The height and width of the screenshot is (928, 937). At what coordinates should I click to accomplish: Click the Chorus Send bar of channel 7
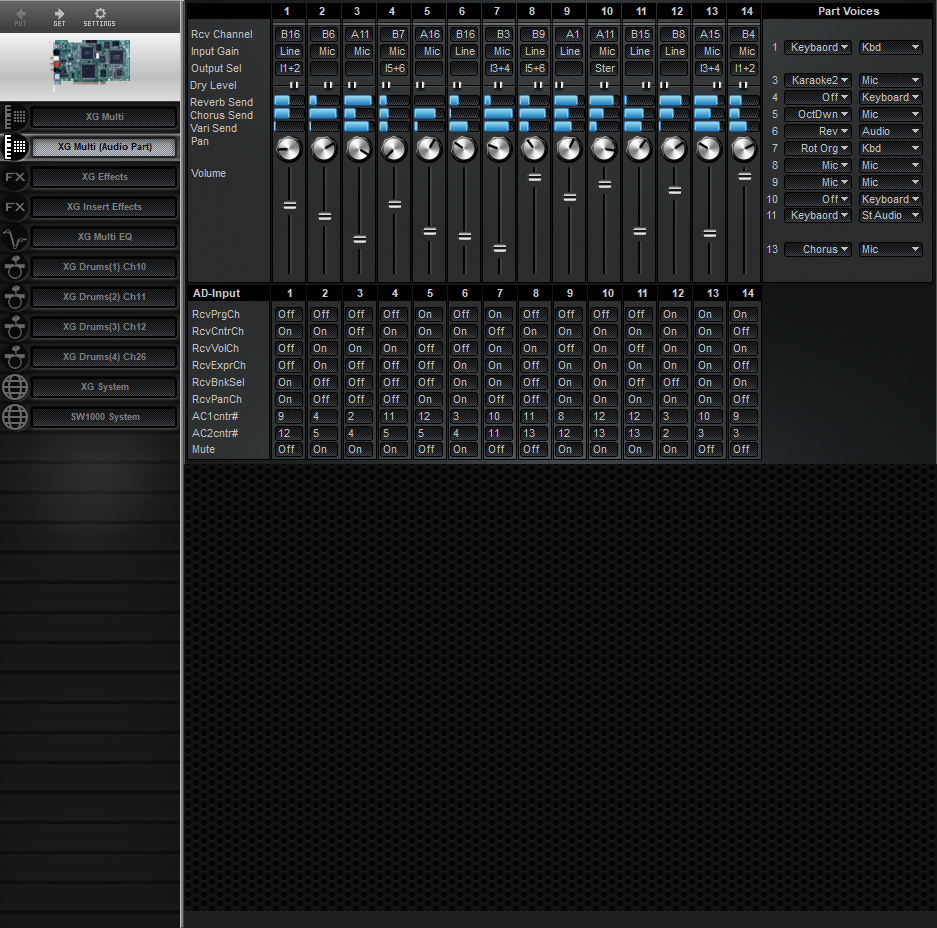[x=499, y=114]
